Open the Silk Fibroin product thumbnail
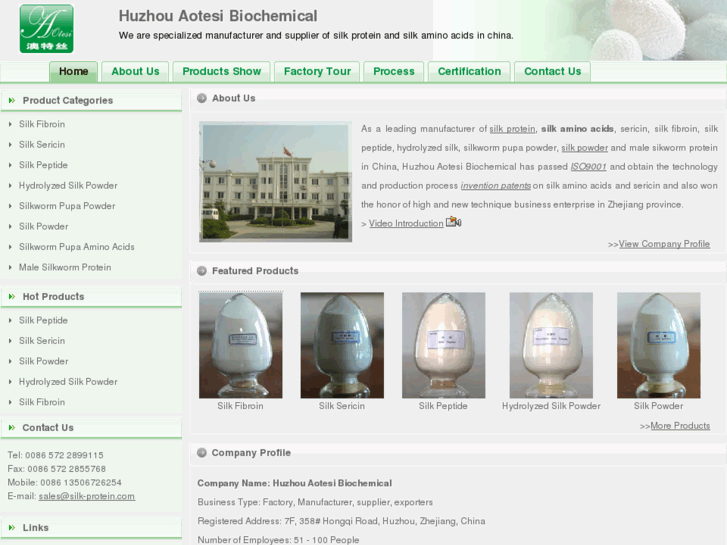727x545 pixels. click(241, 345)
